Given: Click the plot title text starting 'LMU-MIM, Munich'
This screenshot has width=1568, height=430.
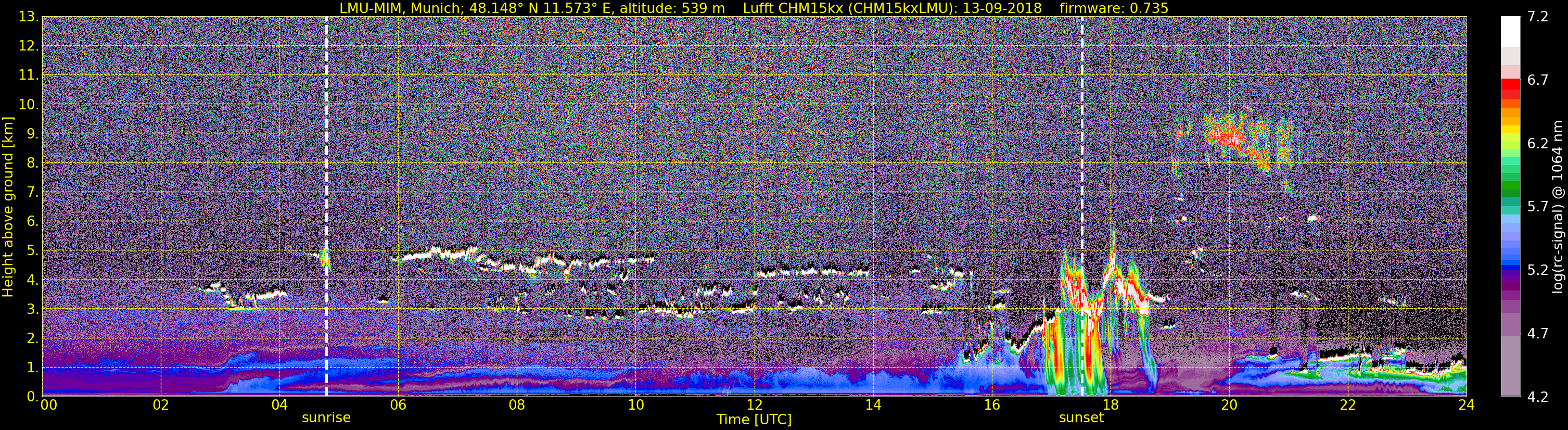Looking at the screenshot, I should click(x=754, y=8).
